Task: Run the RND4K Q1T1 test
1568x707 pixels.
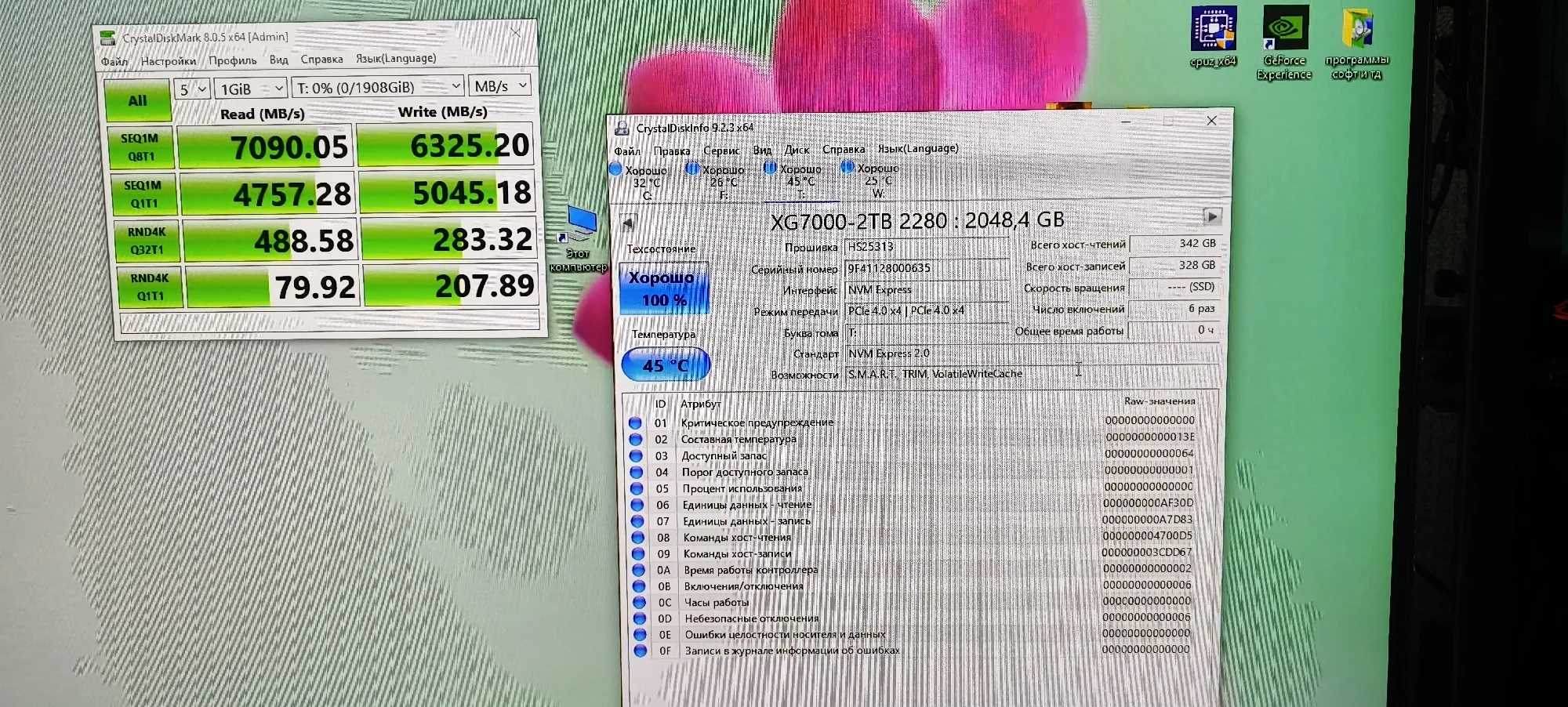Action: click(x=150, y=287)
